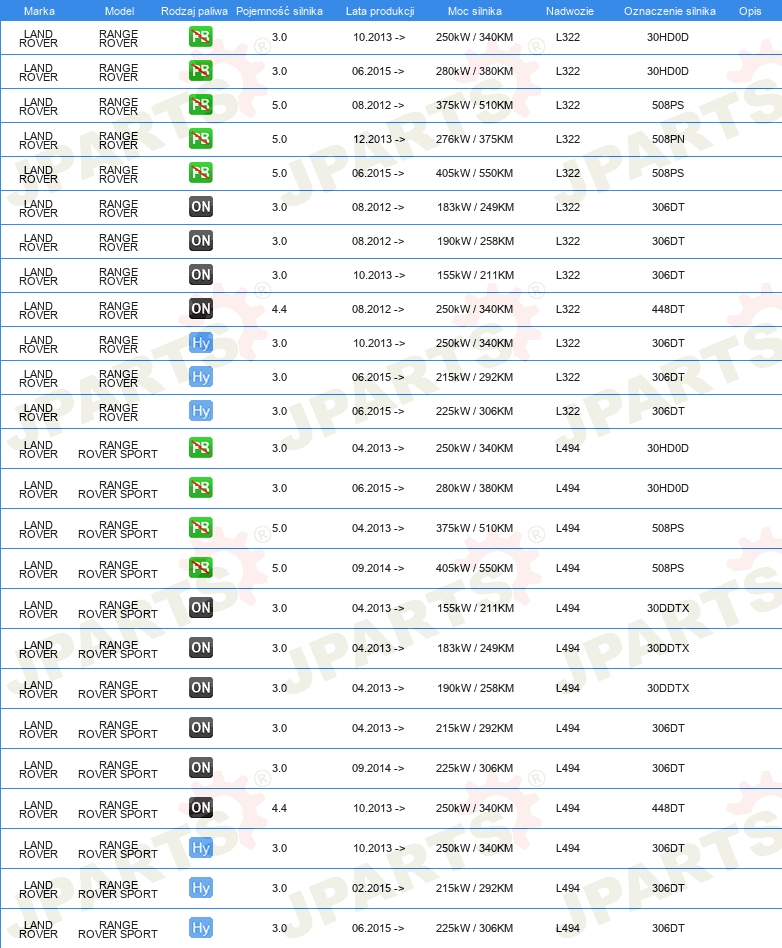
Task: Click petrol icon in L494 405kW/550KM row
Action: tap(200, 567)
